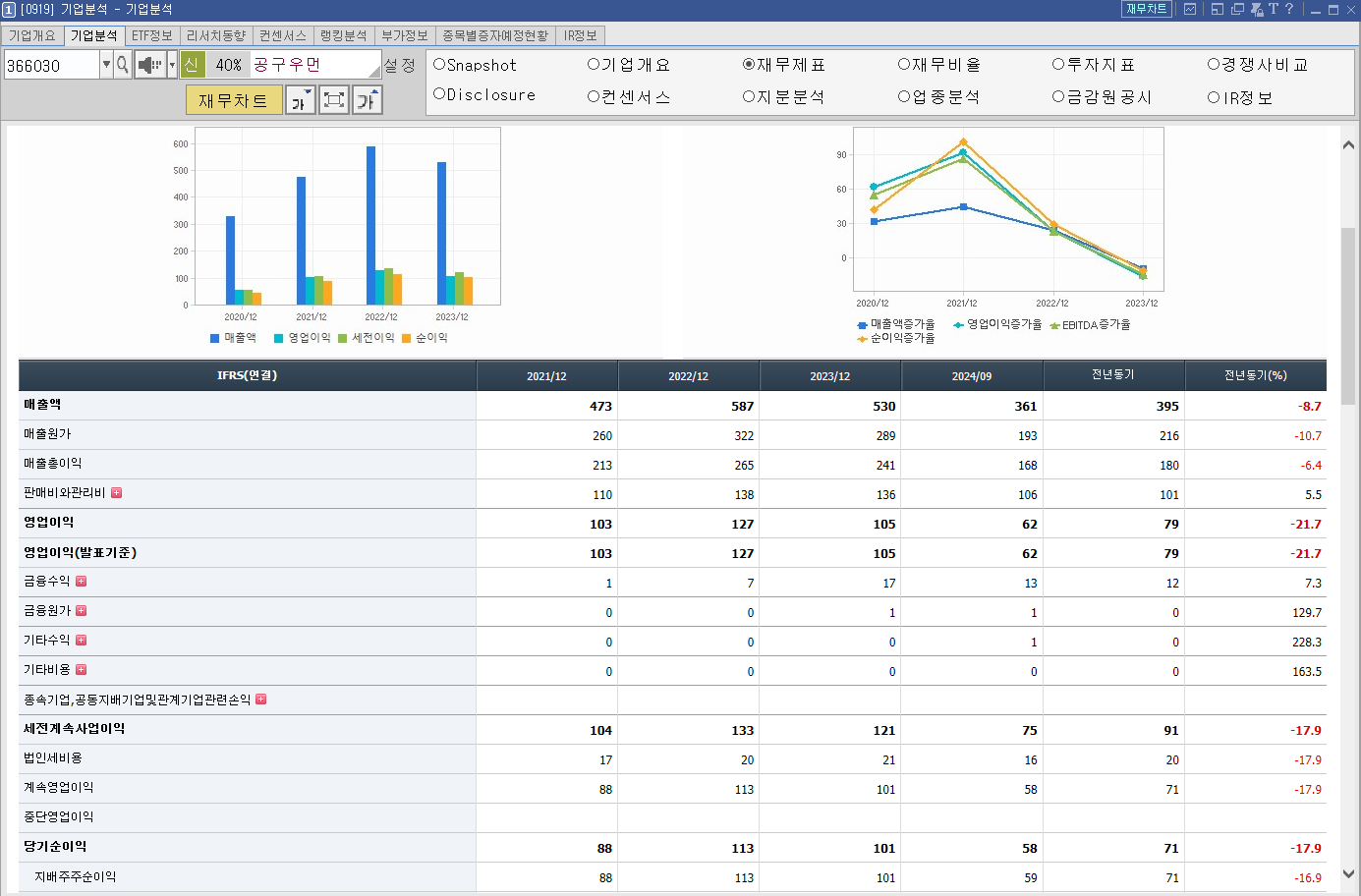Viewport: 1361px width, 896px height.
Task: Expand 기타비용 row plus icon
Action: [x=81, y=670]
